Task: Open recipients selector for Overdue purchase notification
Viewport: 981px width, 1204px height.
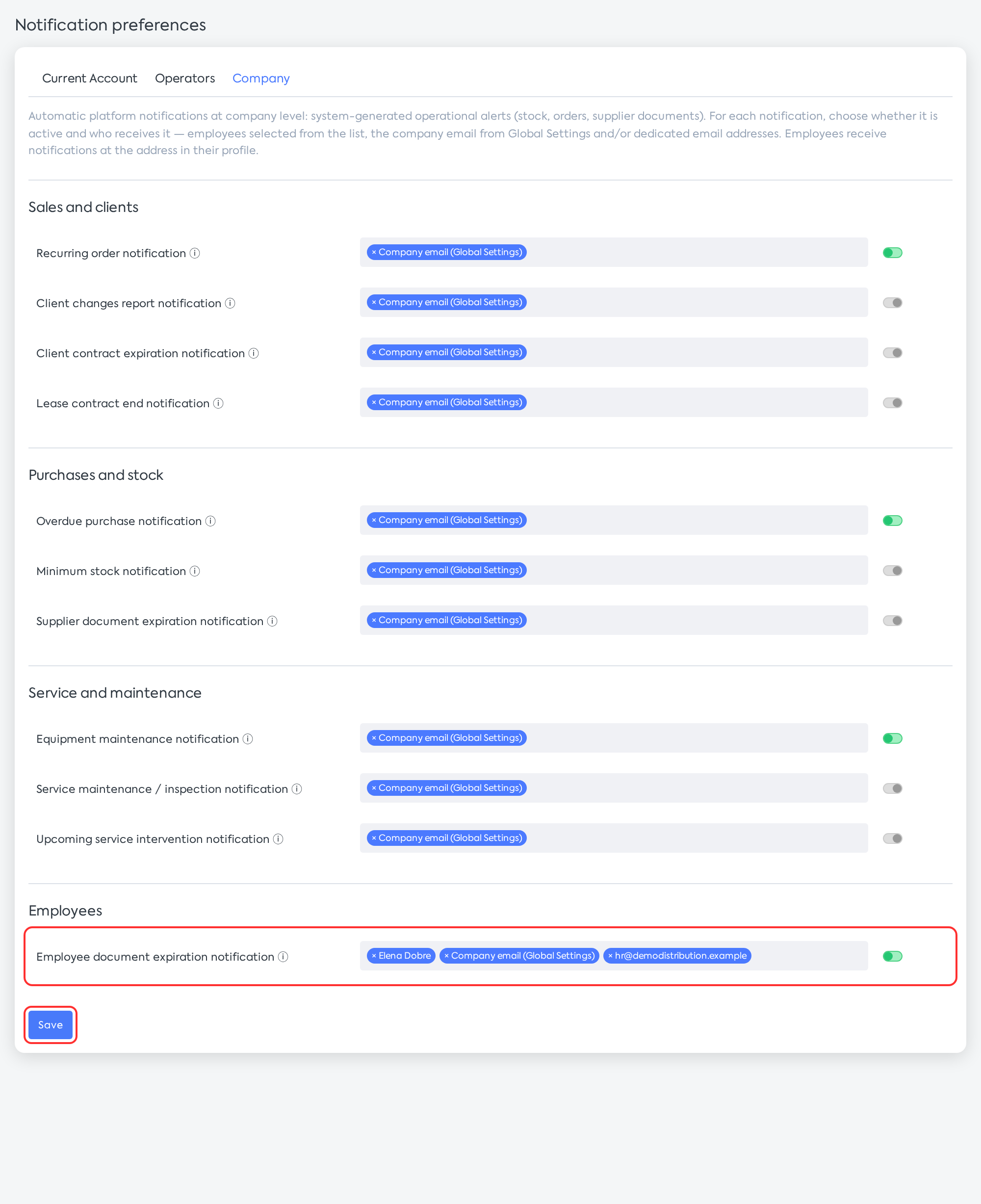Action: click(614, 520)
